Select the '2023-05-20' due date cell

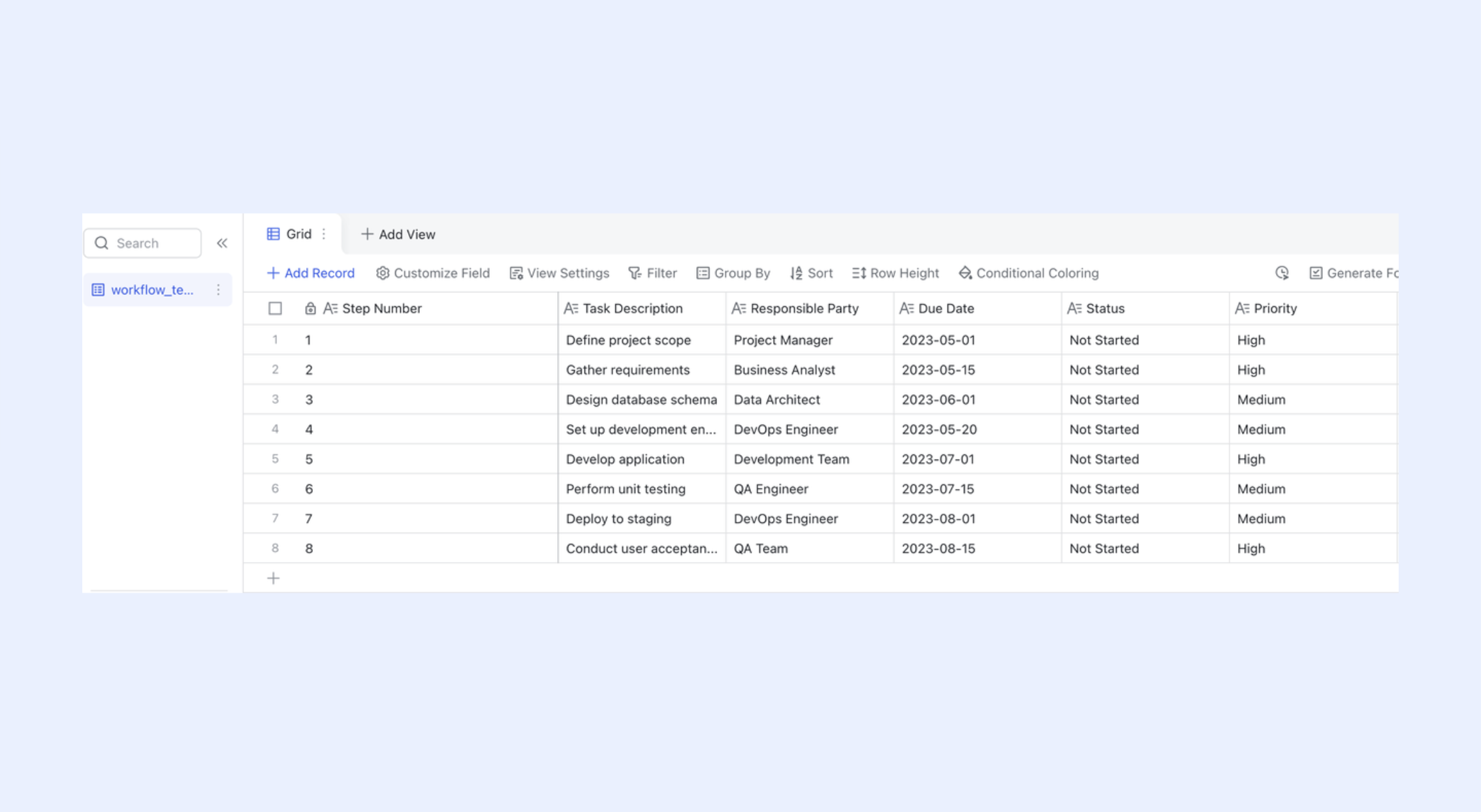coord(978,429)
